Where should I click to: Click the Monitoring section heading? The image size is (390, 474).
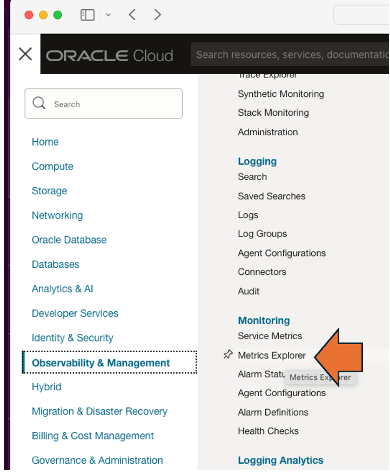pyautogui.click(x=264, y=320)
